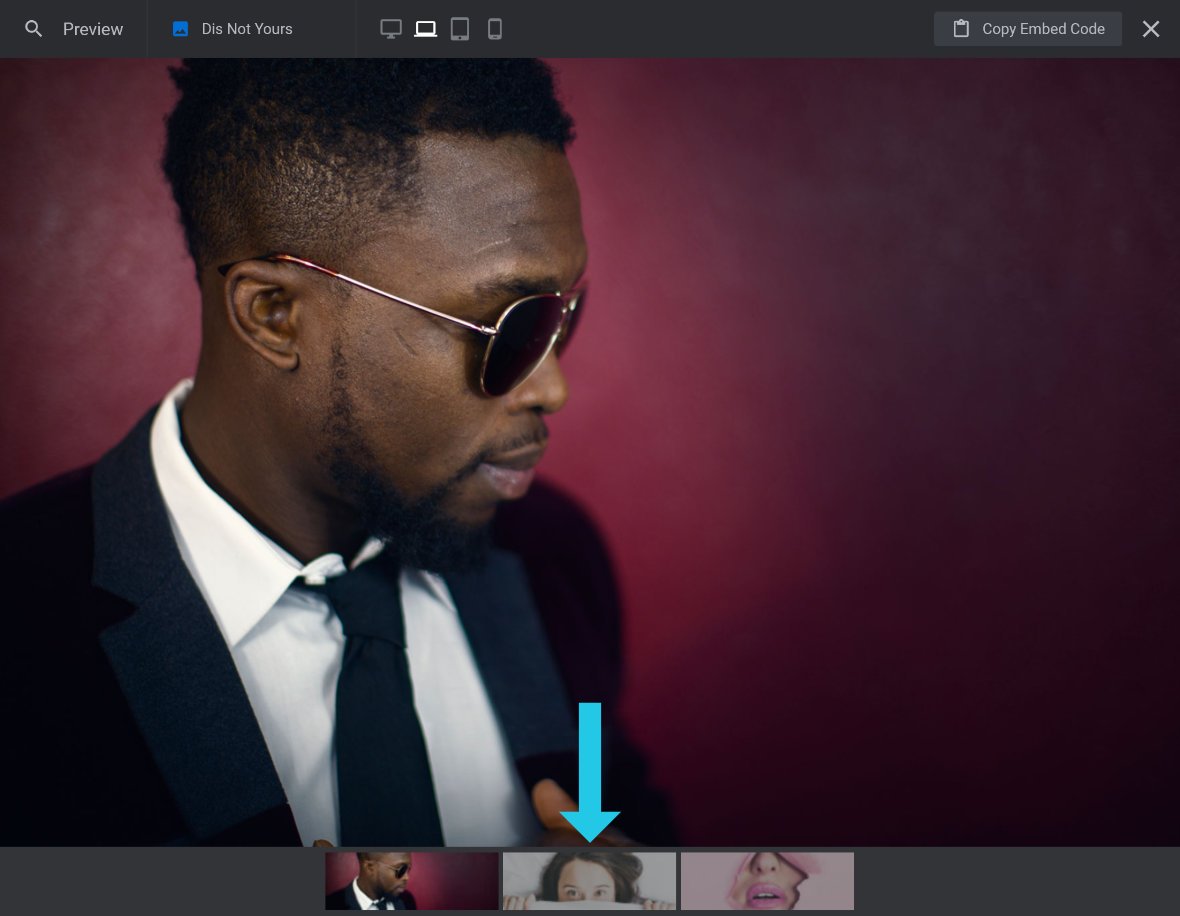Switch to tablet preview mode
The height and width of the screenshot is (916, 1180).
(460, 29)
